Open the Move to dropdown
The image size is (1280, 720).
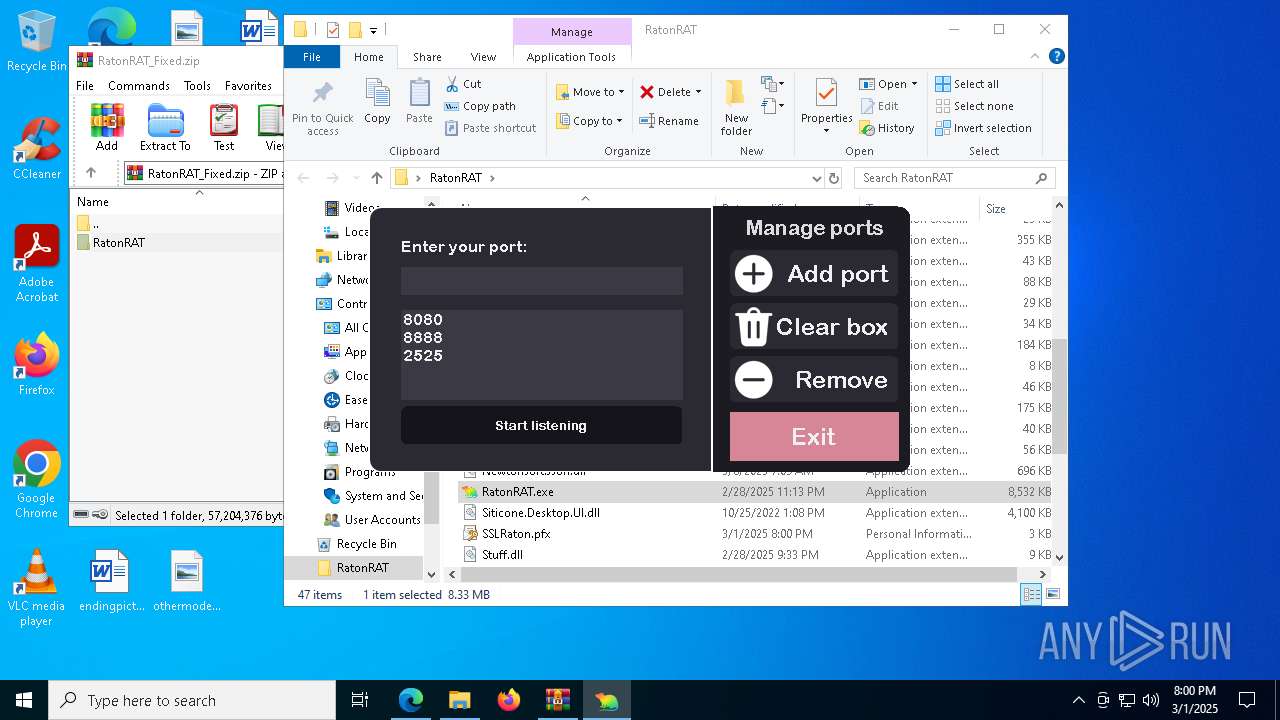[590, 92]
